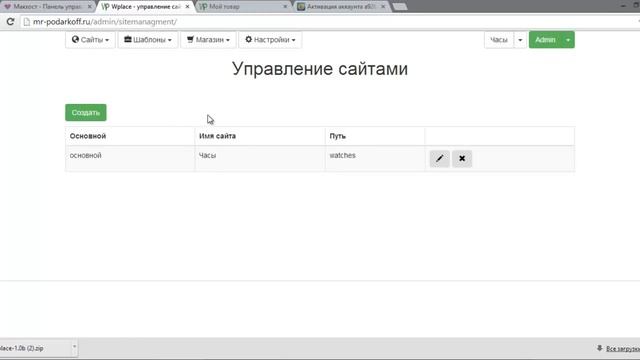640x360 pixels.
Task: Click the green Создать button
Action: (x=86, y=113)
